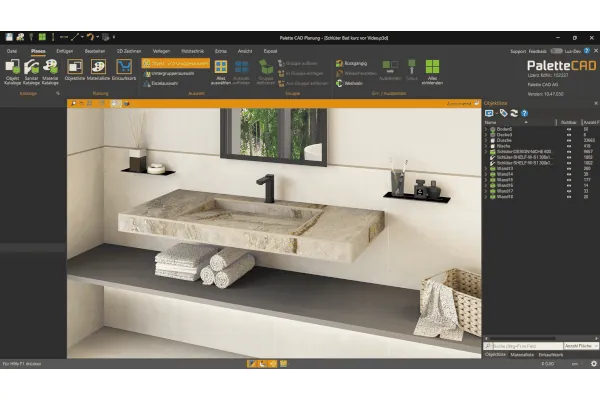Click the blue help icon in Objektliste

[x=525, y=113]
